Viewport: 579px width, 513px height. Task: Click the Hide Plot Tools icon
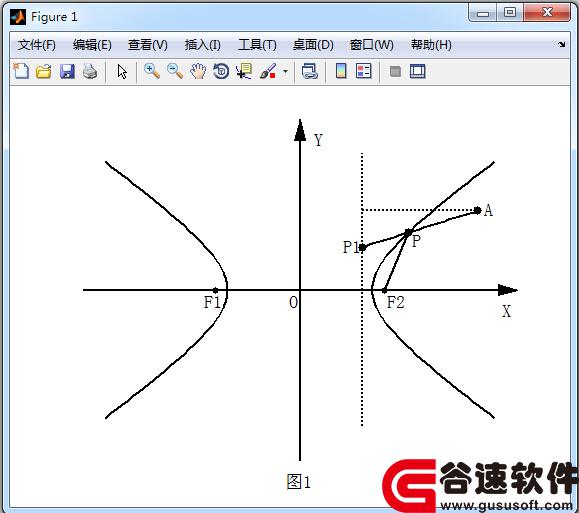(395, 71)
